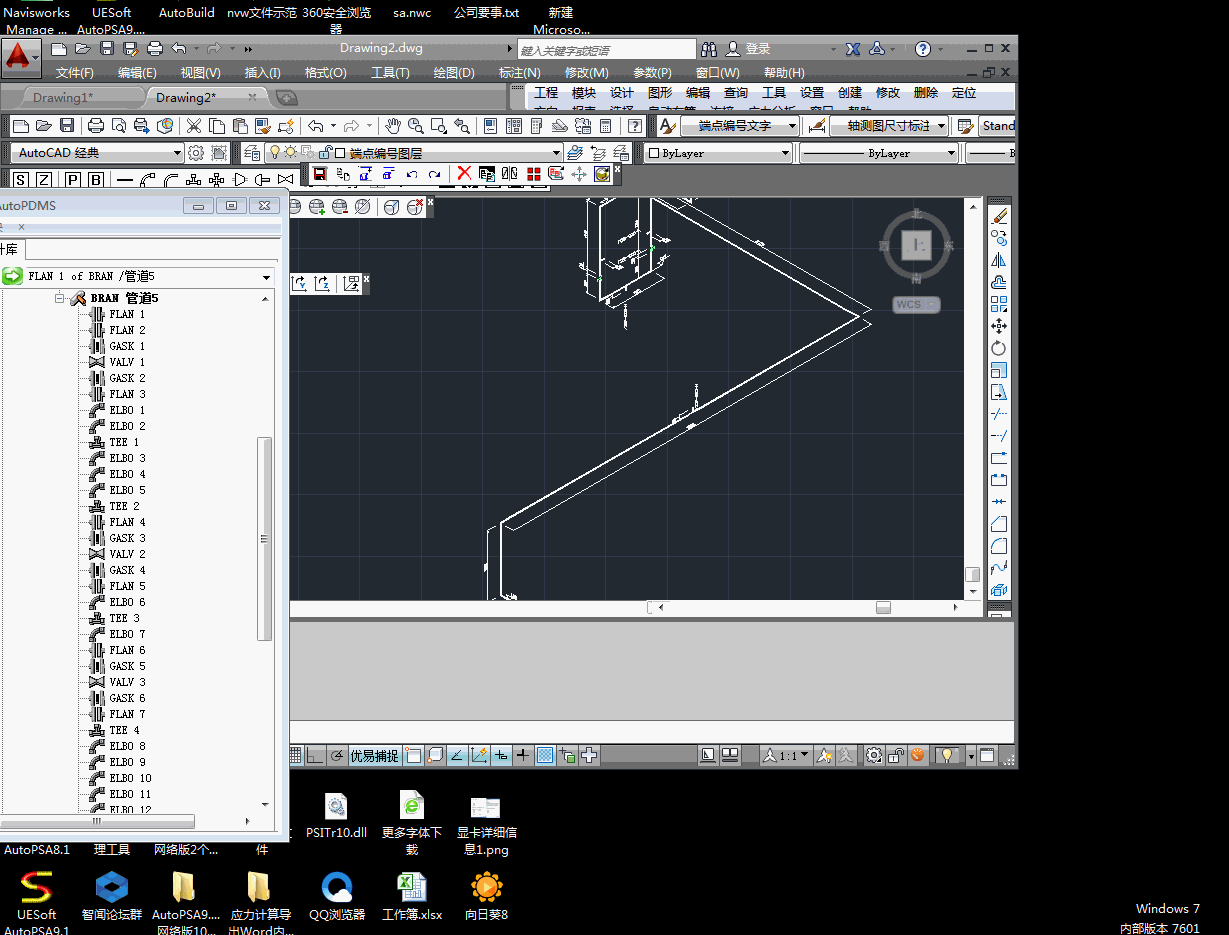The height and width of the screenshot is (935, 1229).
Task: Open annotation scale 1:1 dropdown
Action: (x=784, y=756)
